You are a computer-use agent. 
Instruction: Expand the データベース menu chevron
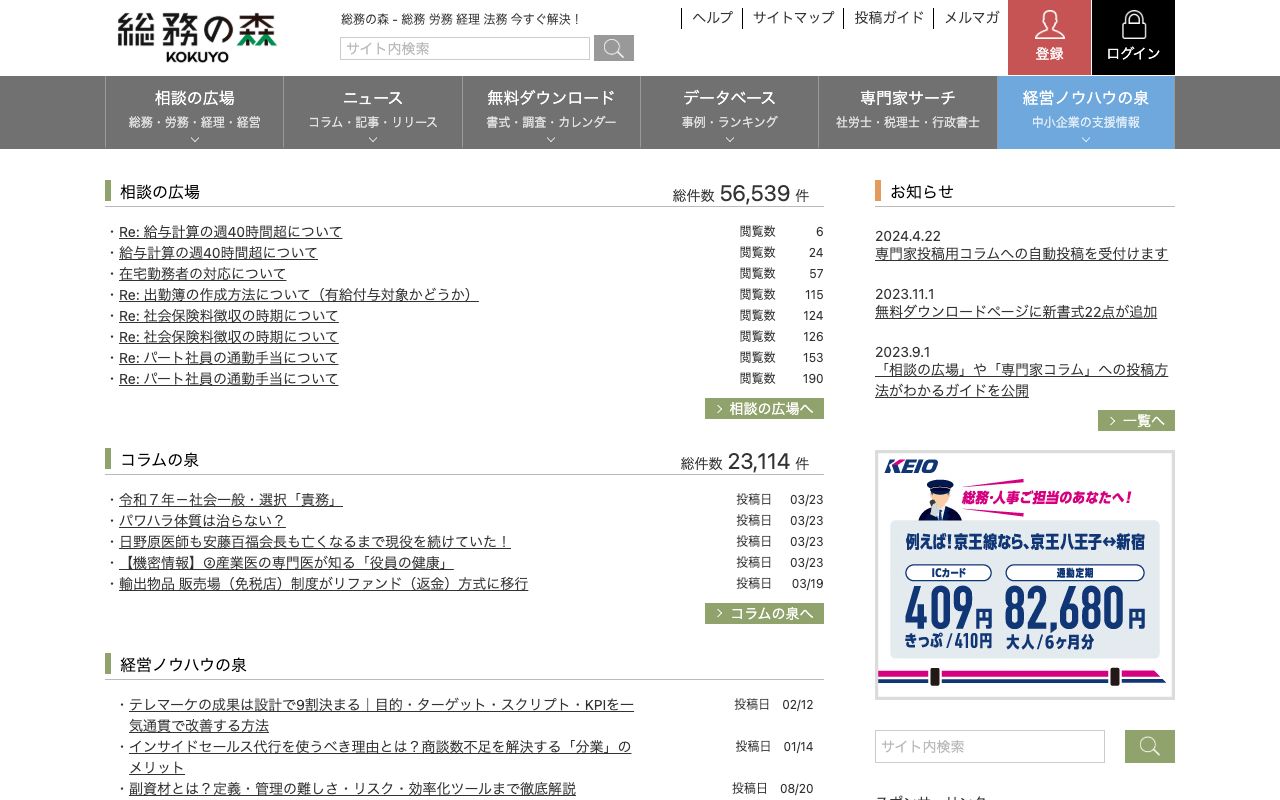click(728, 141)
